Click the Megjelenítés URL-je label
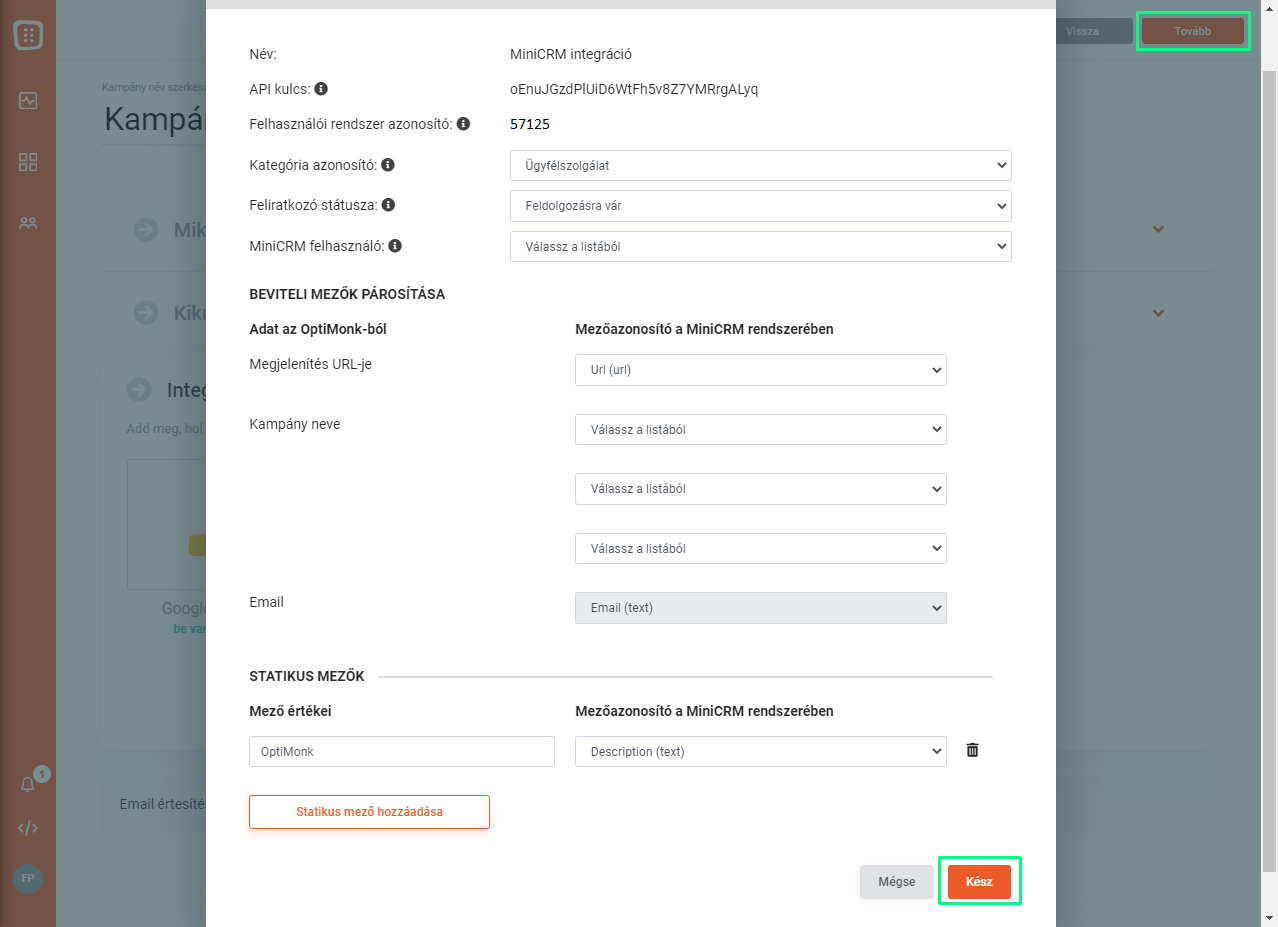This screenshot has width=1278, height=927. (x=310, y=364)
